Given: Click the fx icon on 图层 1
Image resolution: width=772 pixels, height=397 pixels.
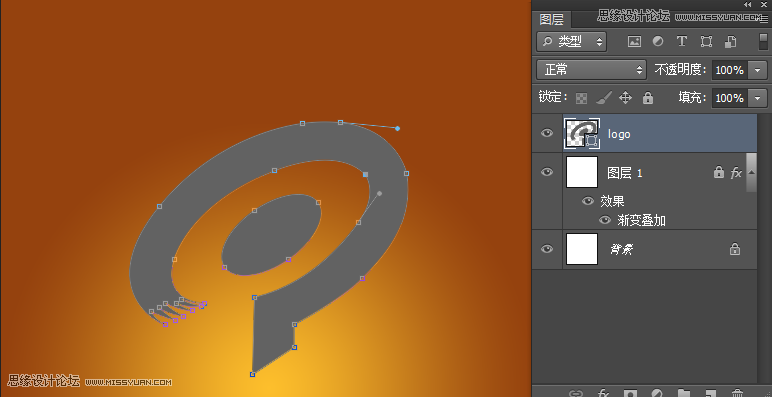Looking at the screenshot, I should (736, 172).
